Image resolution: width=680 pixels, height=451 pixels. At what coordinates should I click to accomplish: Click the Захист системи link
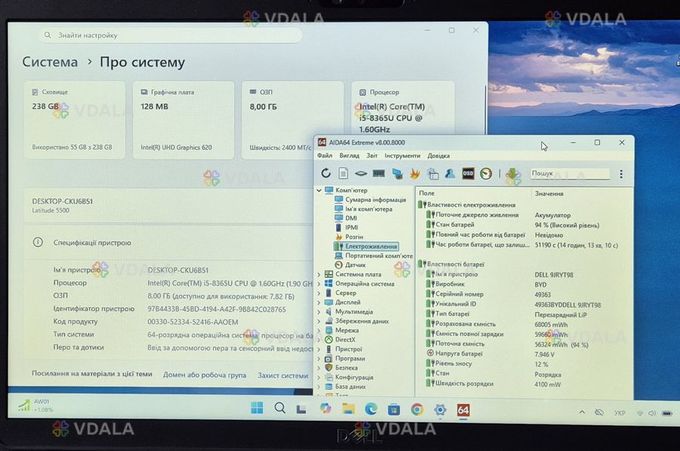click(282, 374)
